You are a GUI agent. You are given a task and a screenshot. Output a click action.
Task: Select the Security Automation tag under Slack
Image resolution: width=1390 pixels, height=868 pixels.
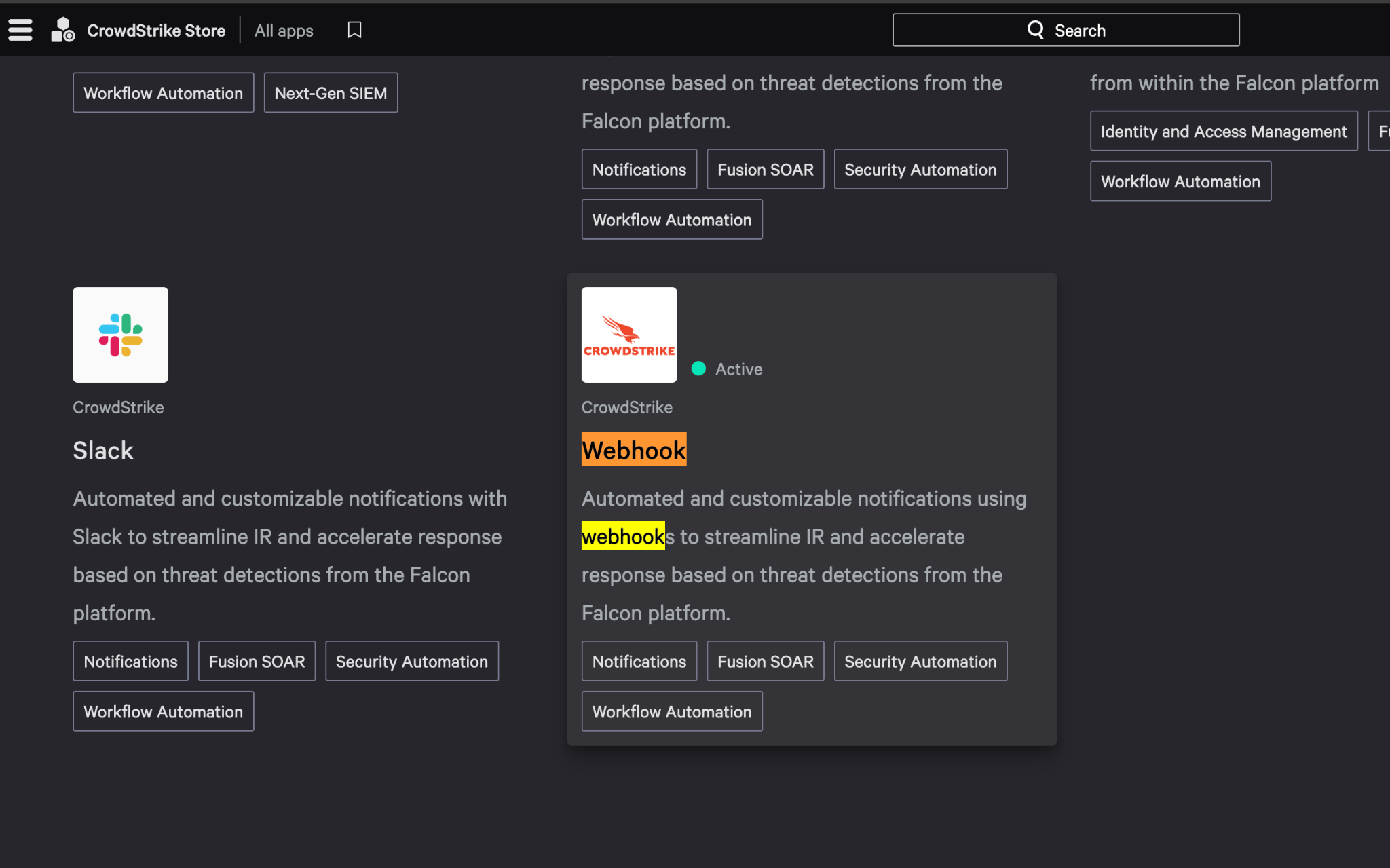pos(412,660)
